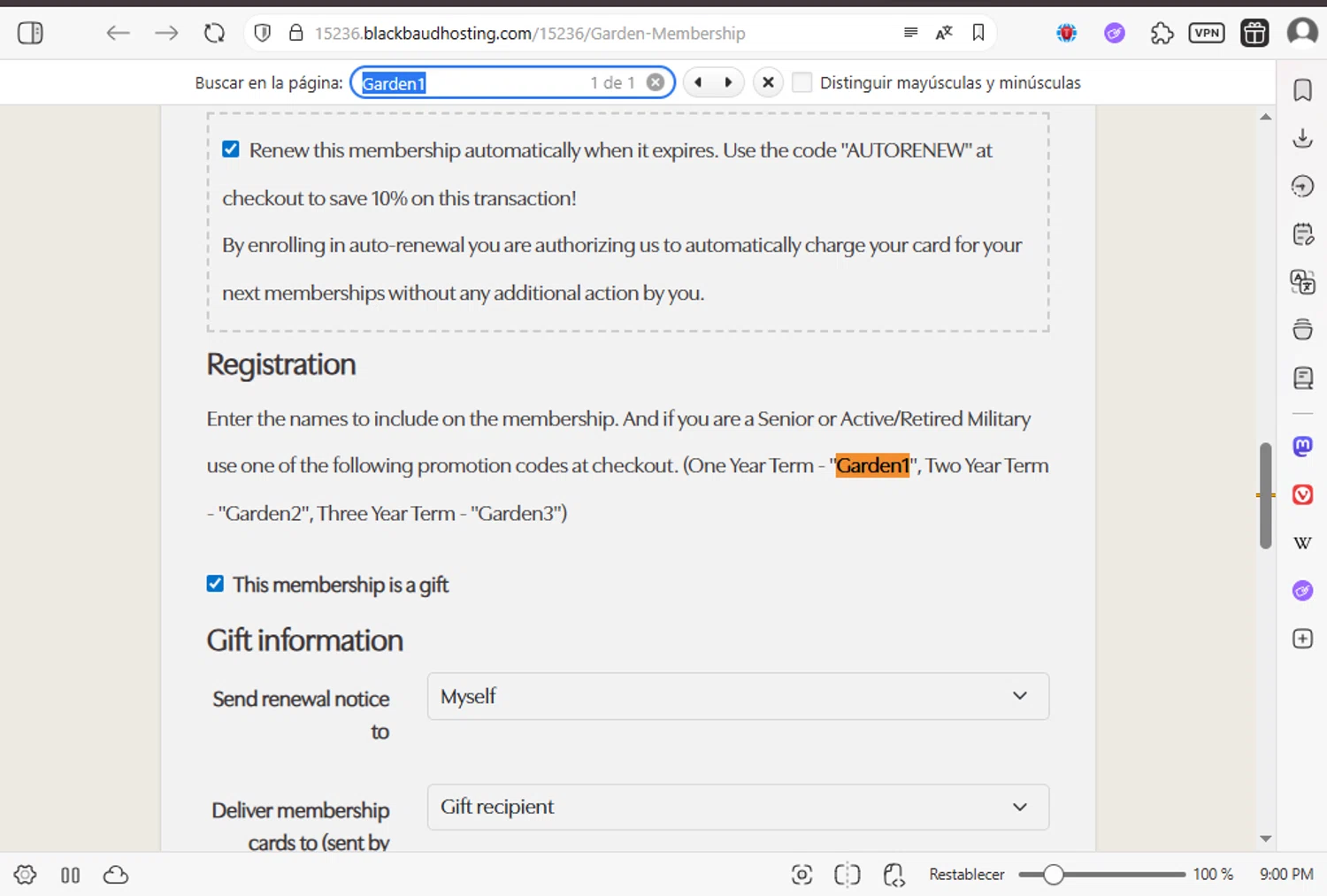Expand the "Deliver membership cards to" dropdown

[738, 807]
